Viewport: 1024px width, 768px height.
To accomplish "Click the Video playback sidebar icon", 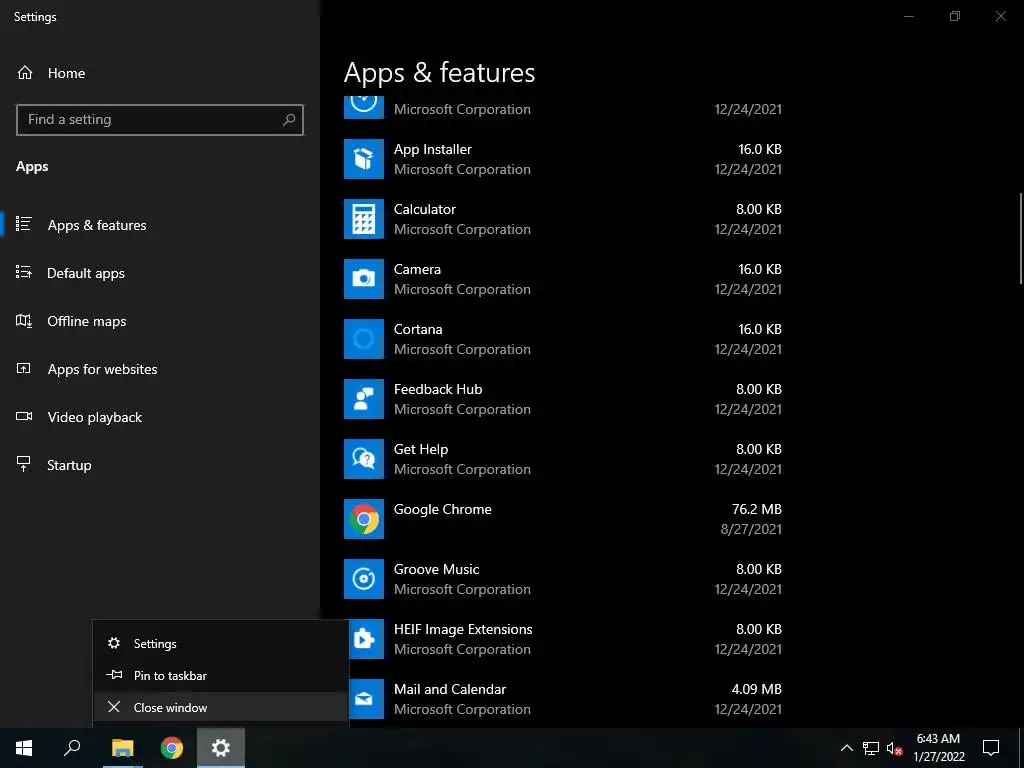I will [24, 417].
